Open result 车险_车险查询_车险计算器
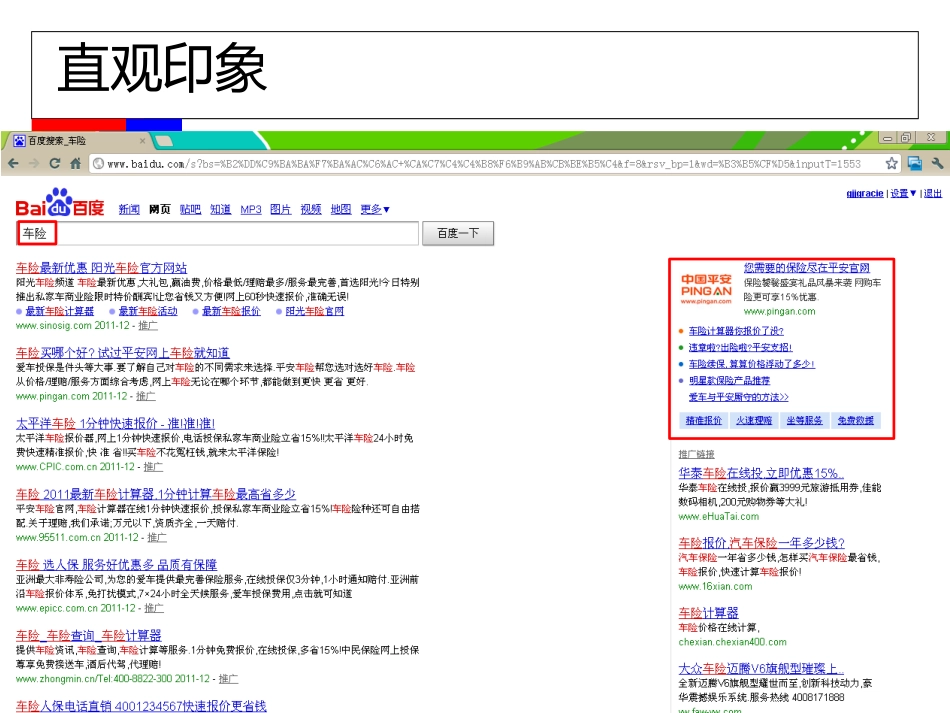This screenshot has height=713, width=950. [88, 635]
